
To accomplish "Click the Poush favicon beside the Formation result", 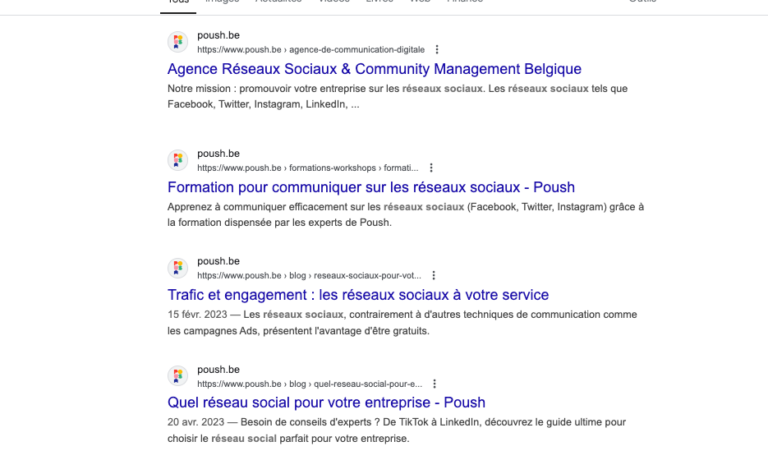I will [x=178, y=160].
